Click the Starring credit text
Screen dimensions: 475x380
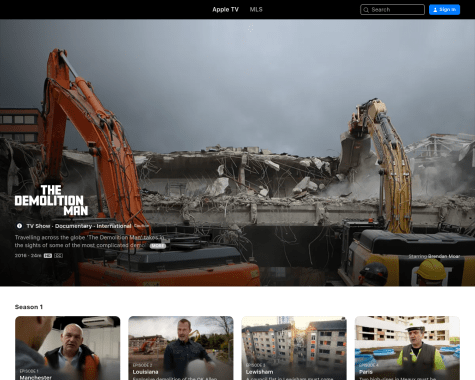[434, 256]
